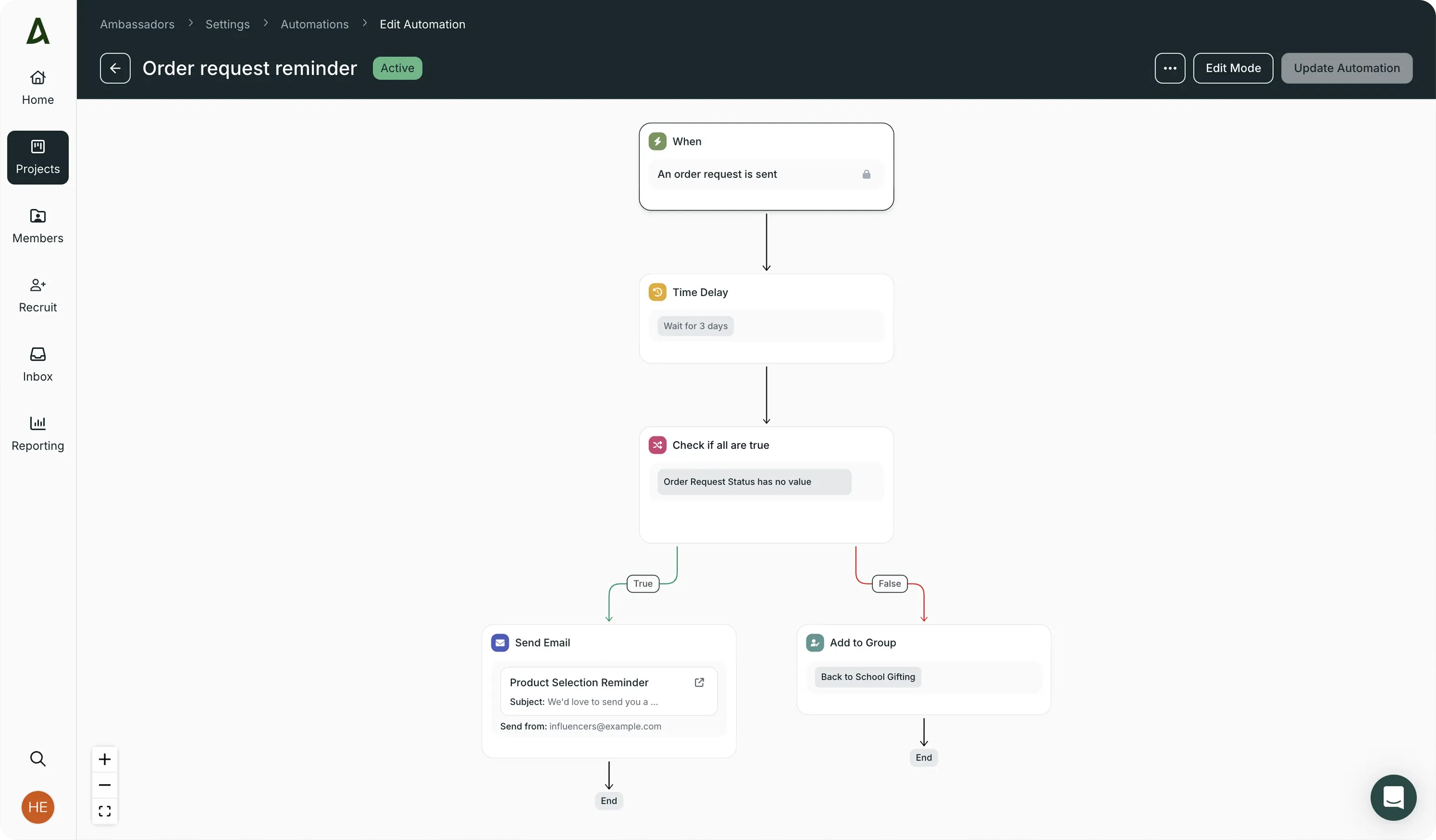The width and height of the screenshot is (1436, 840).
Task: Click the back arrow button
Action: click(115, 68)
